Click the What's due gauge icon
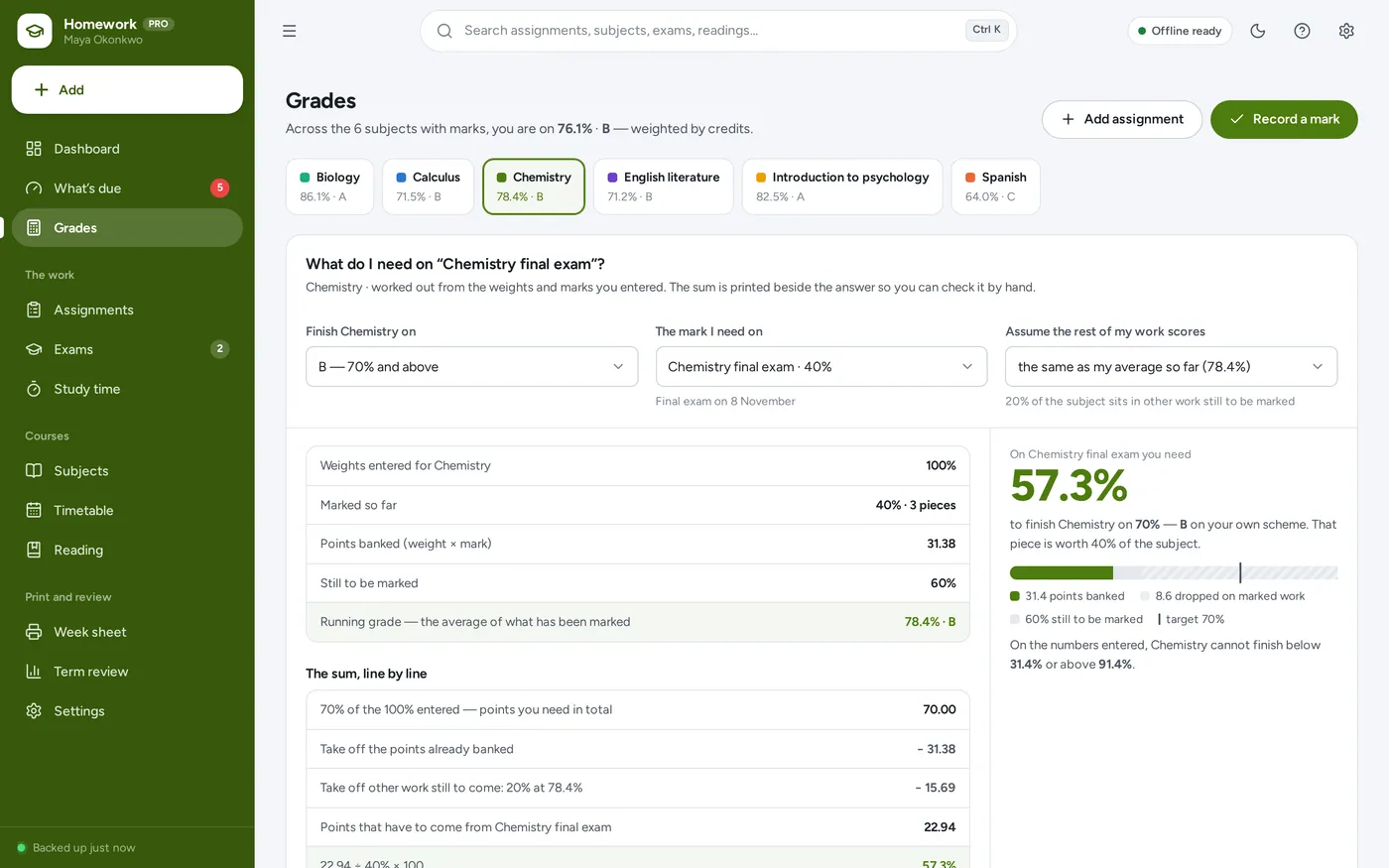The height and width of the screenshot is (868, 1389). click(34, 188)
